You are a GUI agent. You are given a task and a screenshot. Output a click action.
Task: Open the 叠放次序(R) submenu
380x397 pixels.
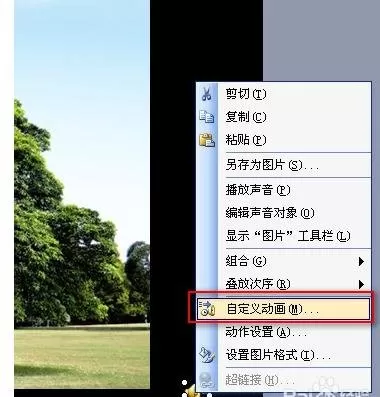283,284
